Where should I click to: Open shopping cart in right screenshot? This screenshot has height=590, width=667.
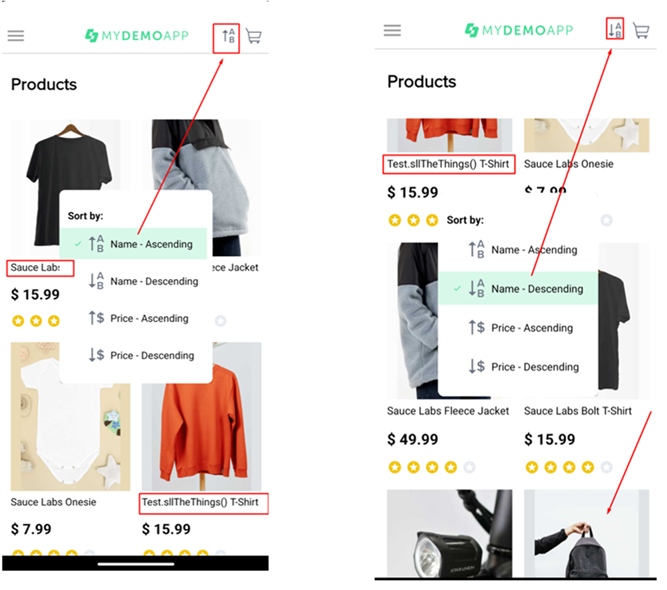(641, 31)
